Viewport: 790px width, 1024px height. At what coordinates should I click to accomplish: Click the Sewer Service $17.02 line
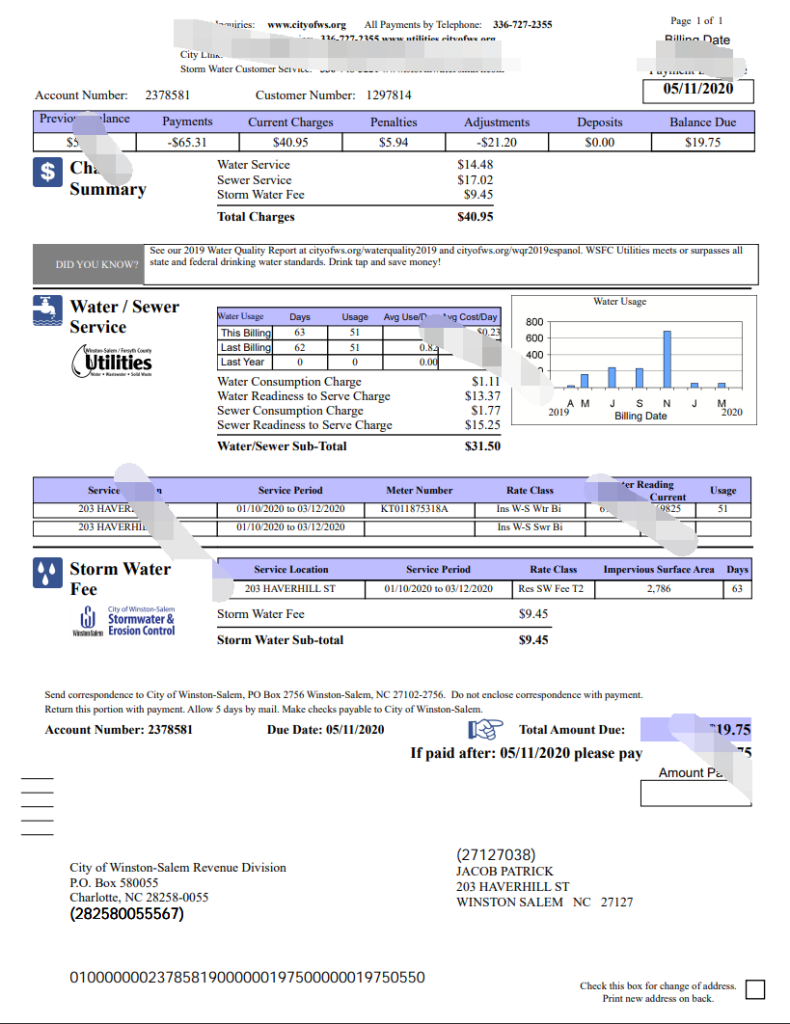tap(355, 180)
